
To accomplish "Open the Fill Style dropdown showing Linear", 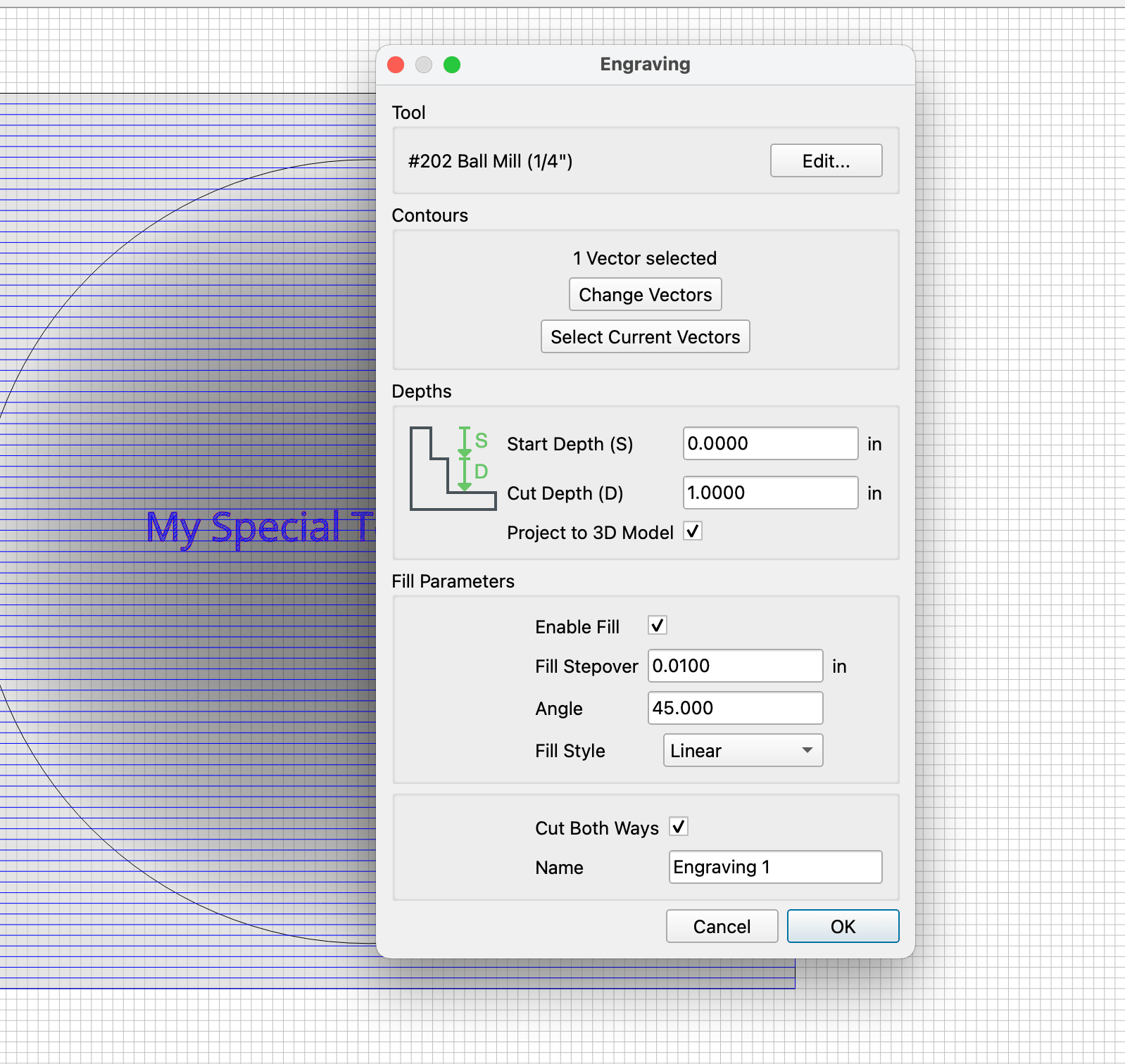I will (x=743, y=750).
